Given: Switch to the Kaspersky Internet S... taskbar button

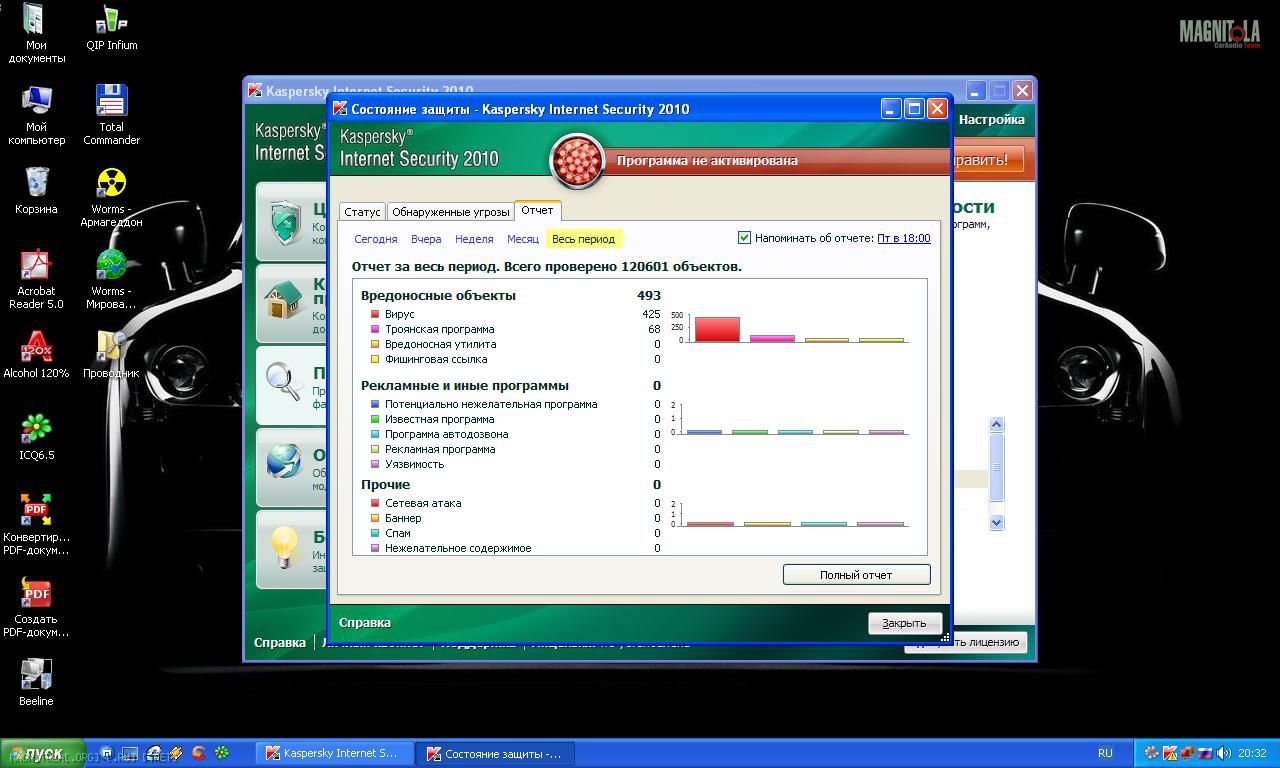Looking at the screenshot, I should (334, 753).
